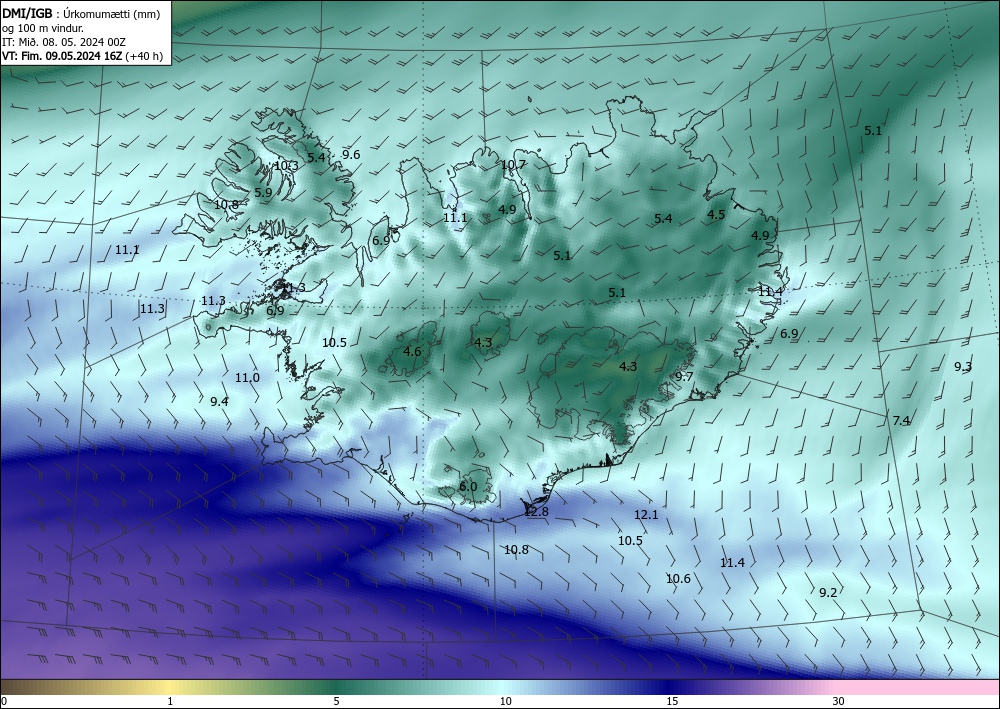The image size is (1000, 709).
Task: Click the colorbar label '5'
Action: [336, 701]
